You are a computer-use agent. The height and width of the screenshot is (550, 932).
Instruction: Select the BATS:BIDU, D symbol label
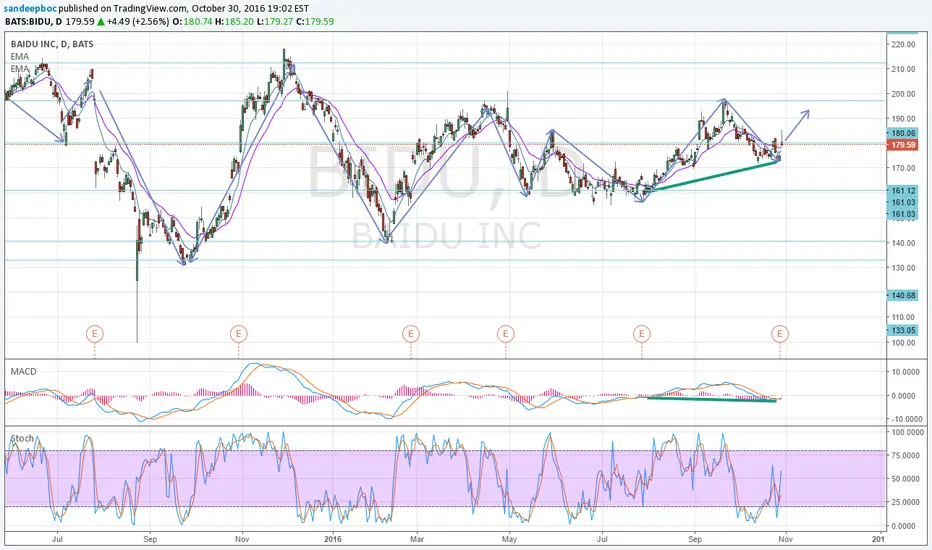[x=33, y=21]
